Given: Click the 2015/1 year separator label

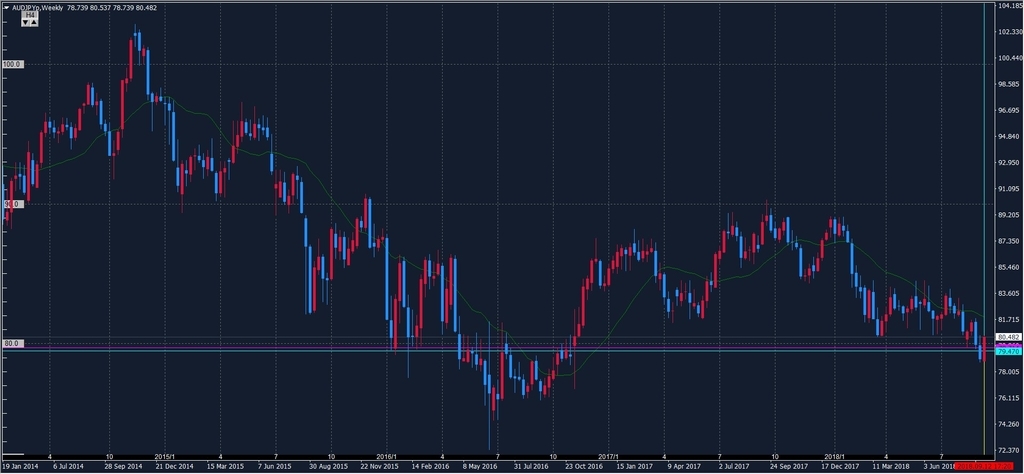Looking at the screenshot, I should (x=165, y=456).
